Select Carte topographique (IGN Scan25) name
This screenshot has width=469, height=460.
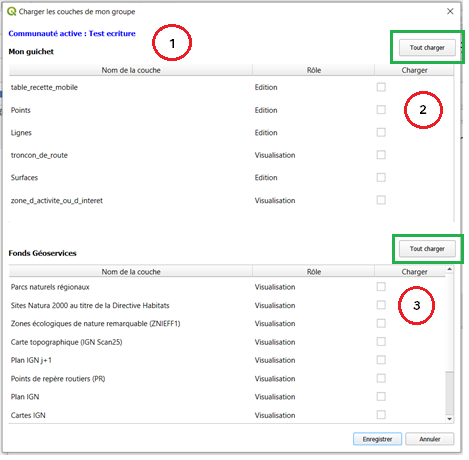pos(66,342)
